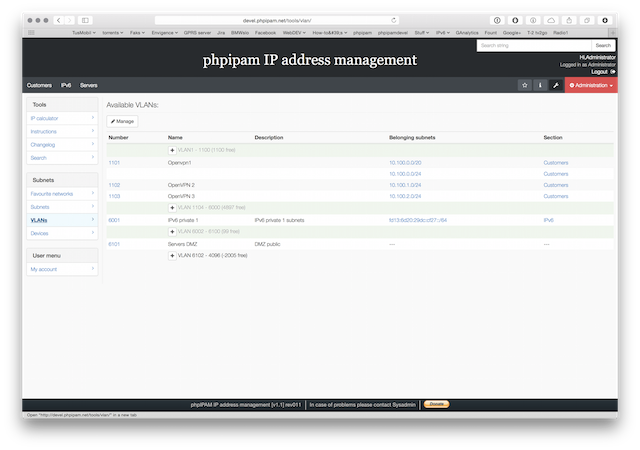
Task: Focus the Search string input field
Action: (534, 45)
